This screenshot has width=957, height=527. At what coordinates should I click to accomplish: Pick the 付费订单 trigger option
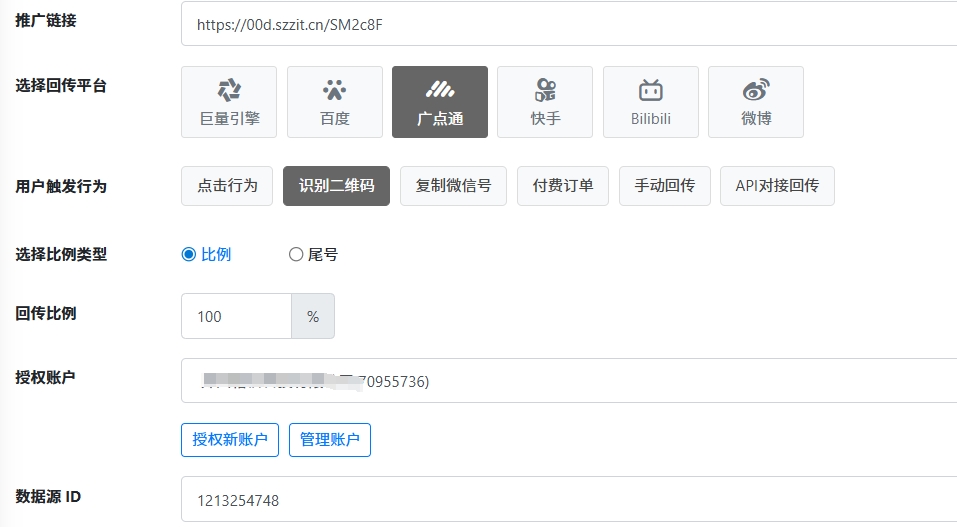563,186
